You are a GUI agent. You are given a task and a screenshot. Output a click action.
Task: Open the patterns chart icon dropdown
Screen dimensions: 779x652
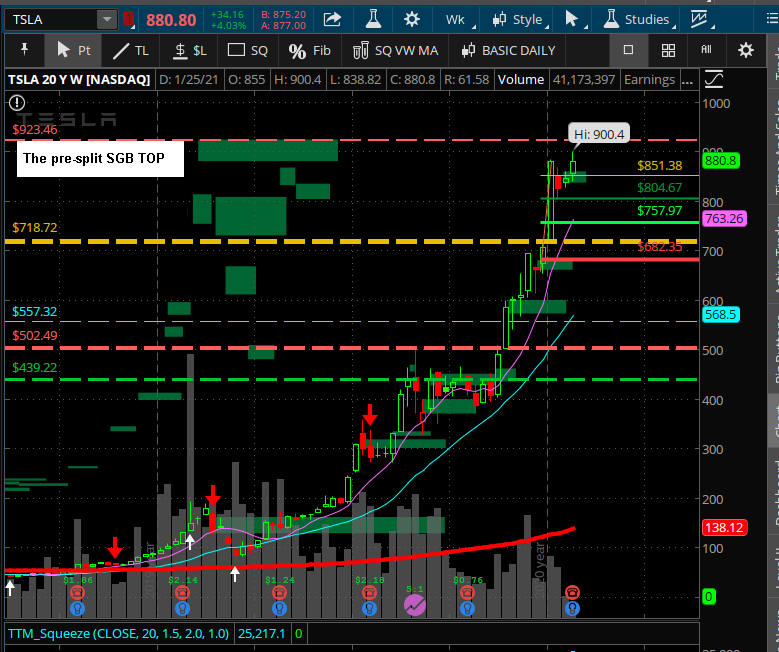point(702,19)
